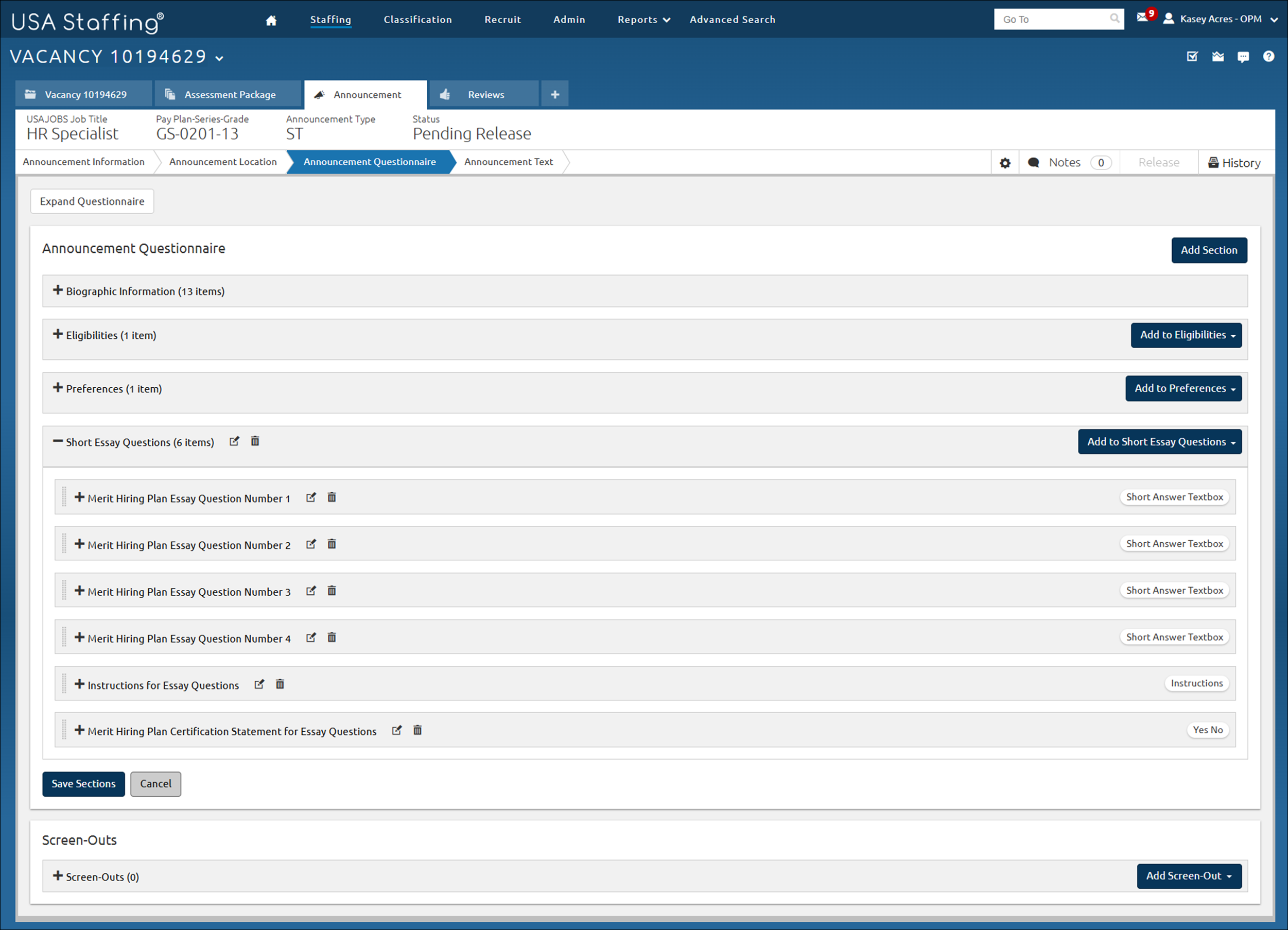Expand the Screen-Outs section
1288x930 pixels.
58,875
